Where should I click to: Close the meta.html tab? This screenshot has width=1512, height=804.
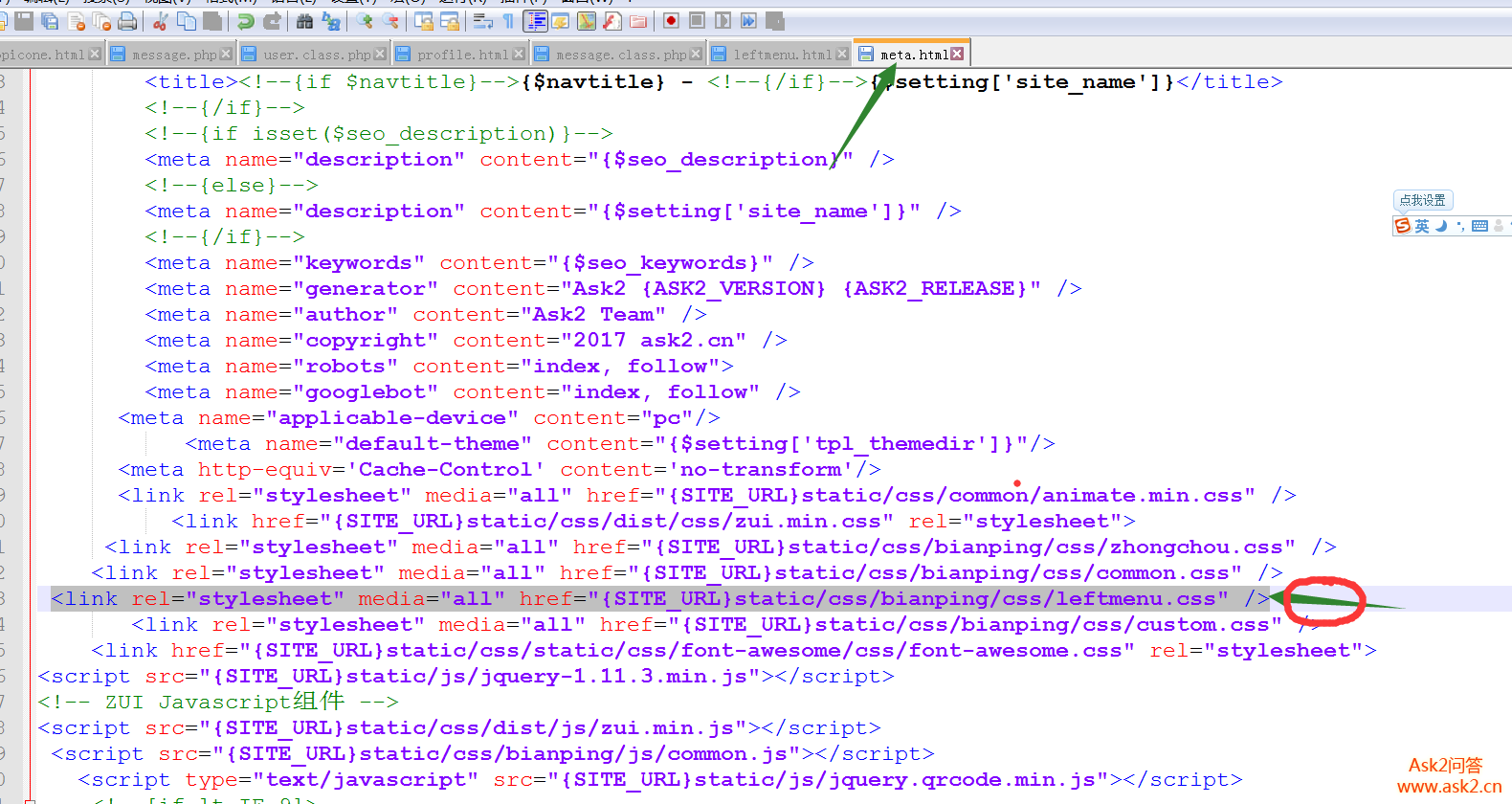pos(957,55)
